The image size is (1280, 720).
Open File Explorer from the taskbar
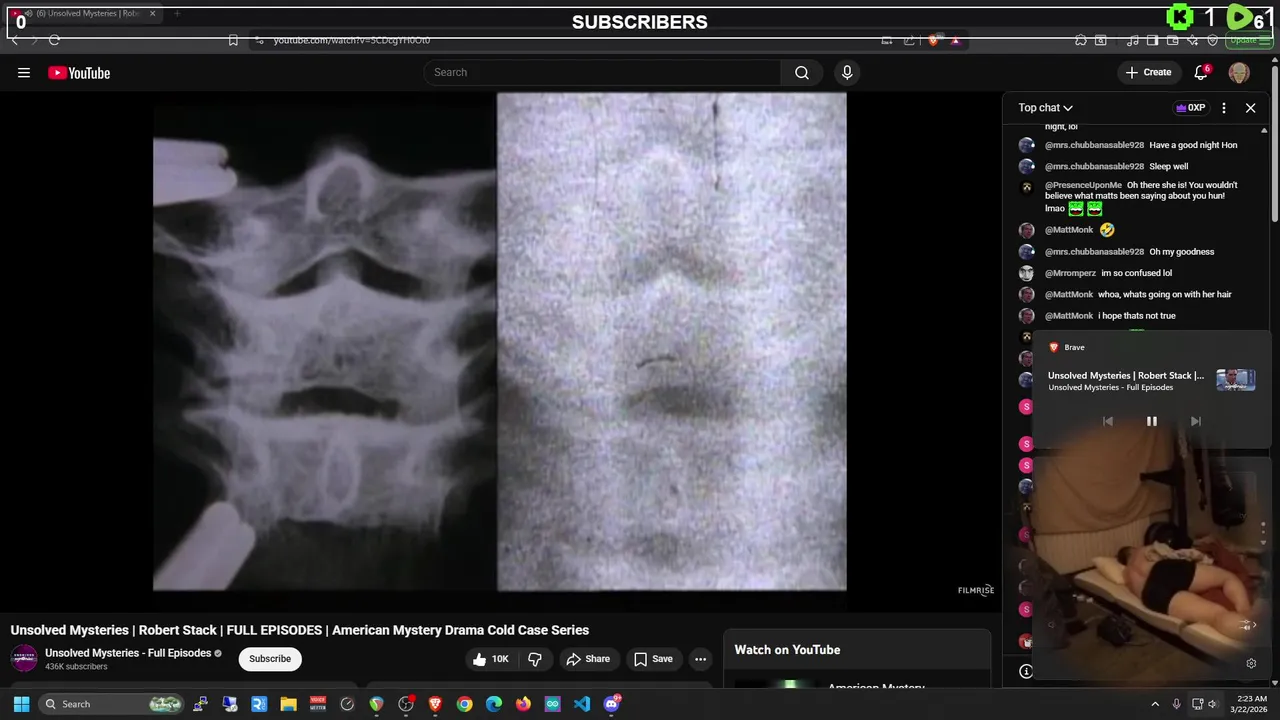click(288, 704)
